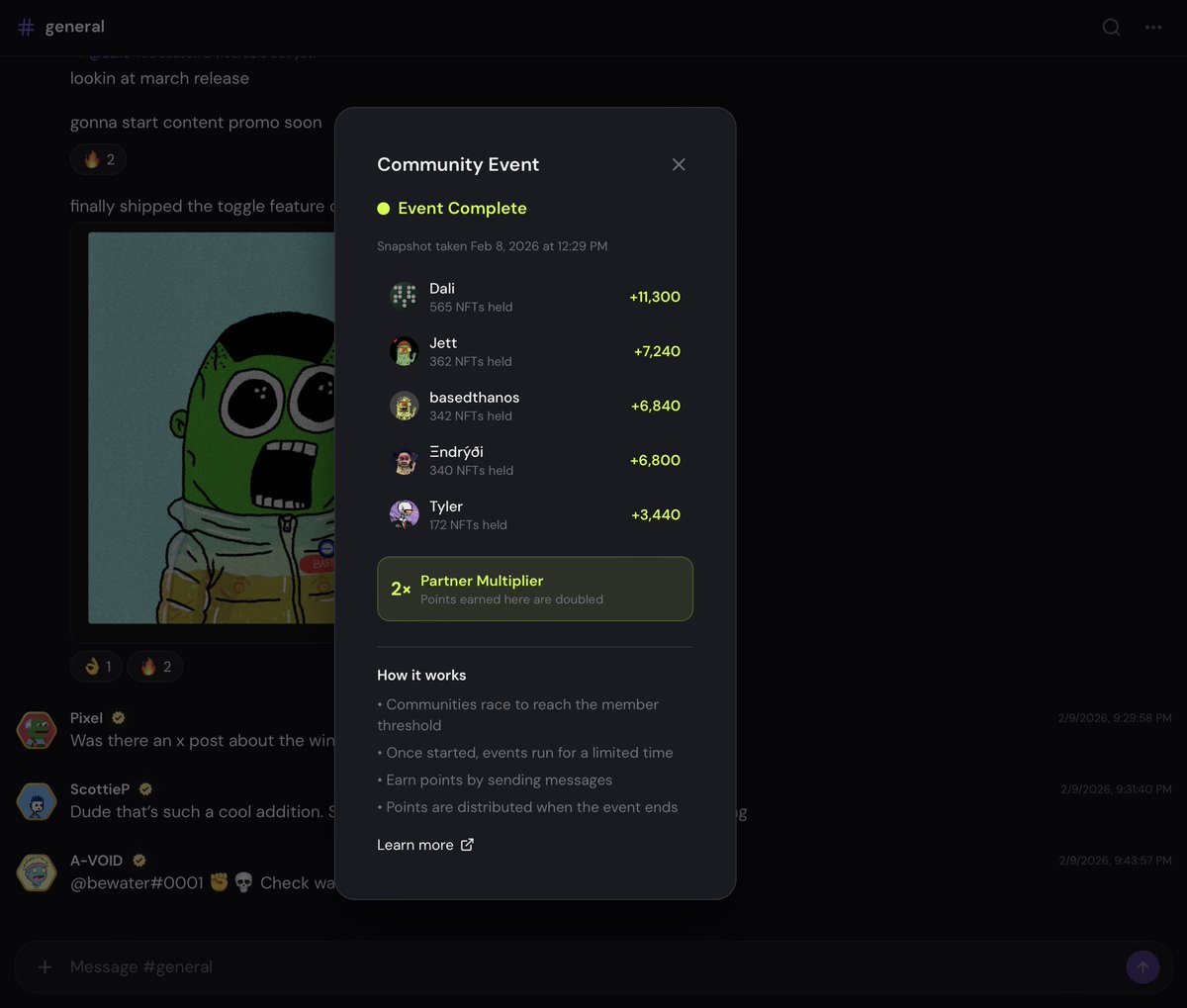Click ScottieP's verified badge
This screenshot has height=1008, width=1187.
[145, 789]
